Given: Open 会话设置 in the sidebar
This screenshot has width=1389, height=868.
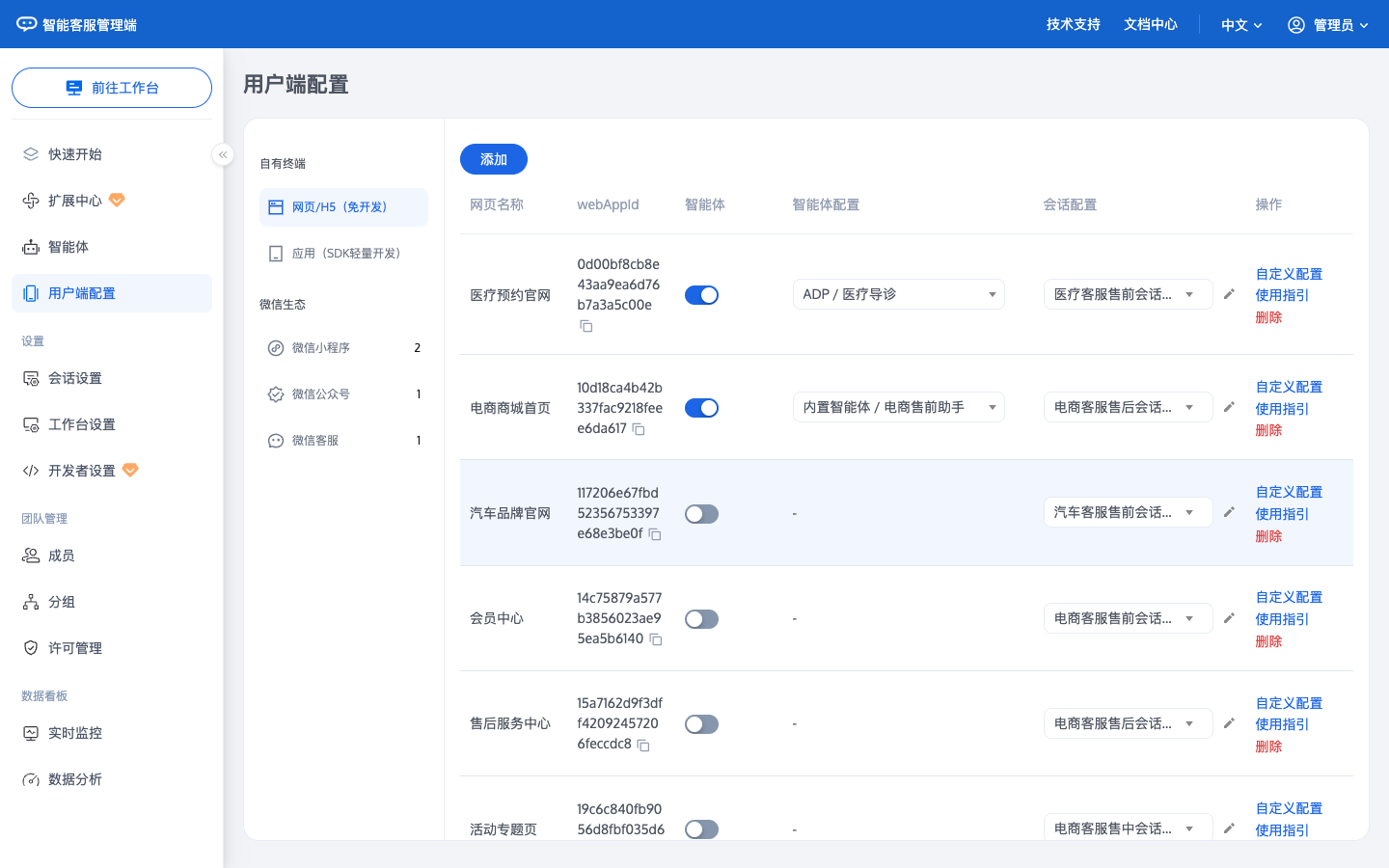Looking at the screenshot, I should [x=112, y=378].
